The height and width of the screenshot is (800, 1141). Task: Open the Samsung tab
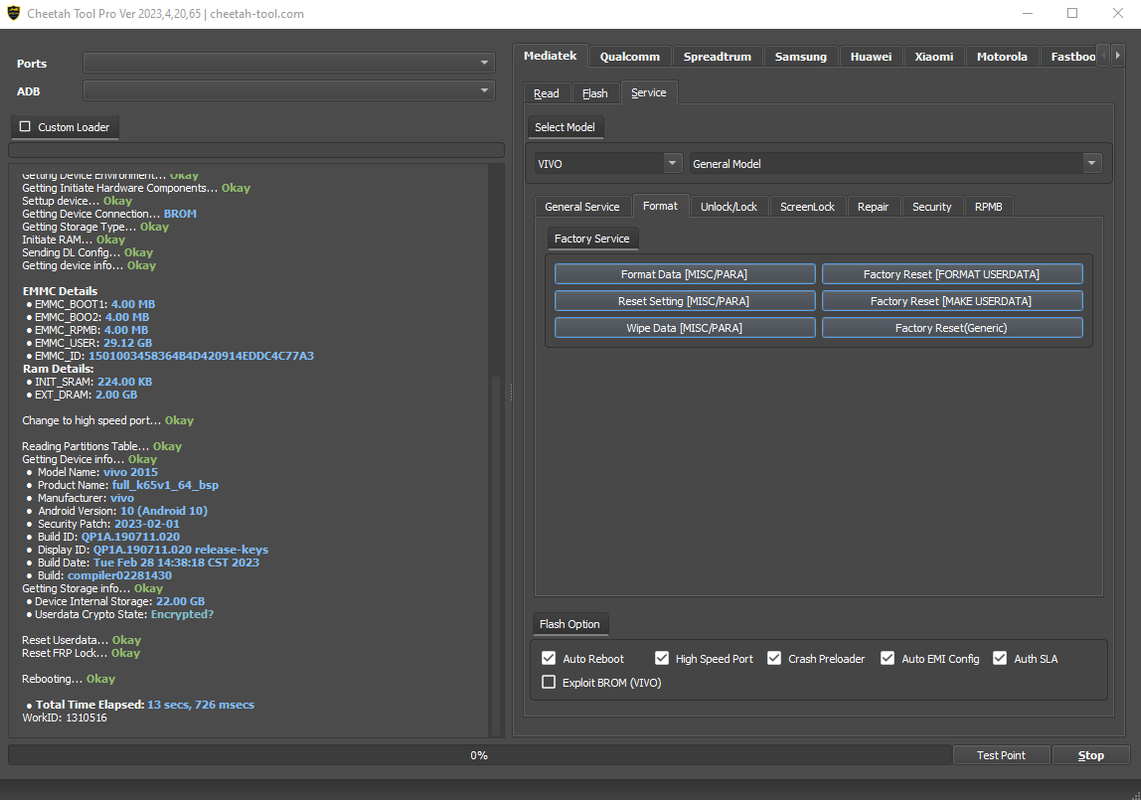pyautogui.click(x=800, y=57)
